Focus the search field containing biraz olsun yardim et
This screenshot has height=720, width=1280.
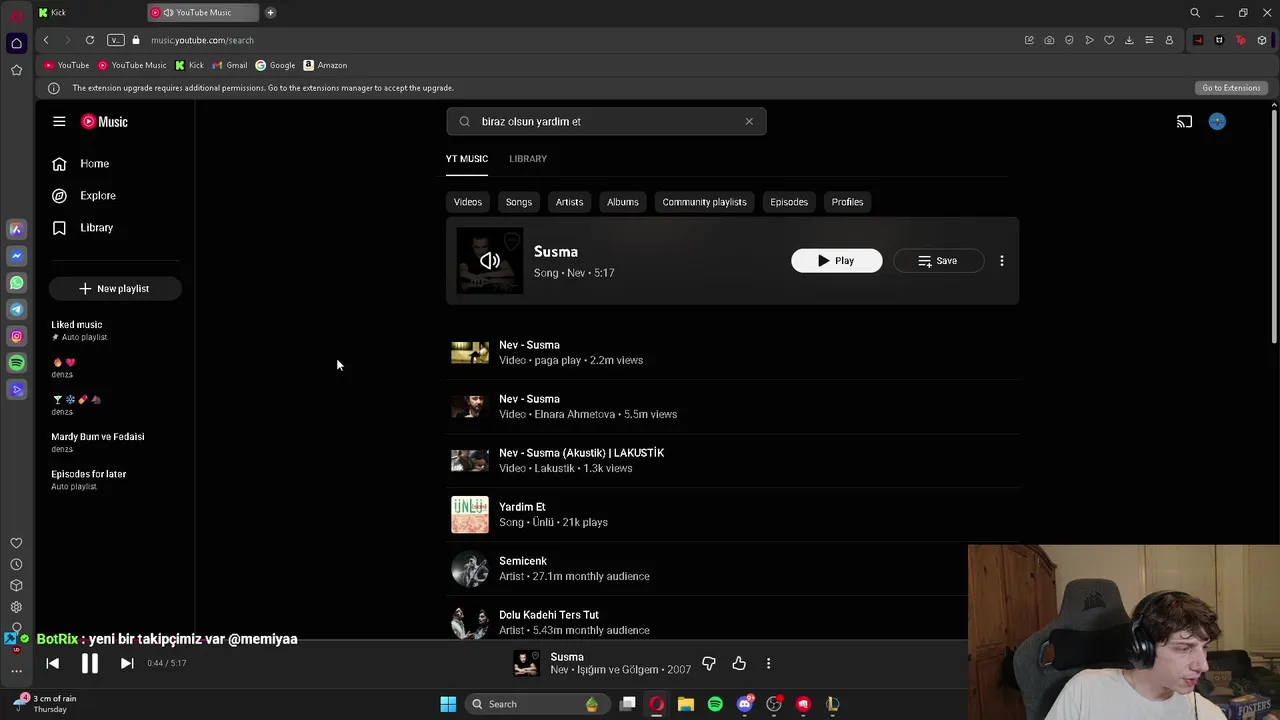pos(606,121)
